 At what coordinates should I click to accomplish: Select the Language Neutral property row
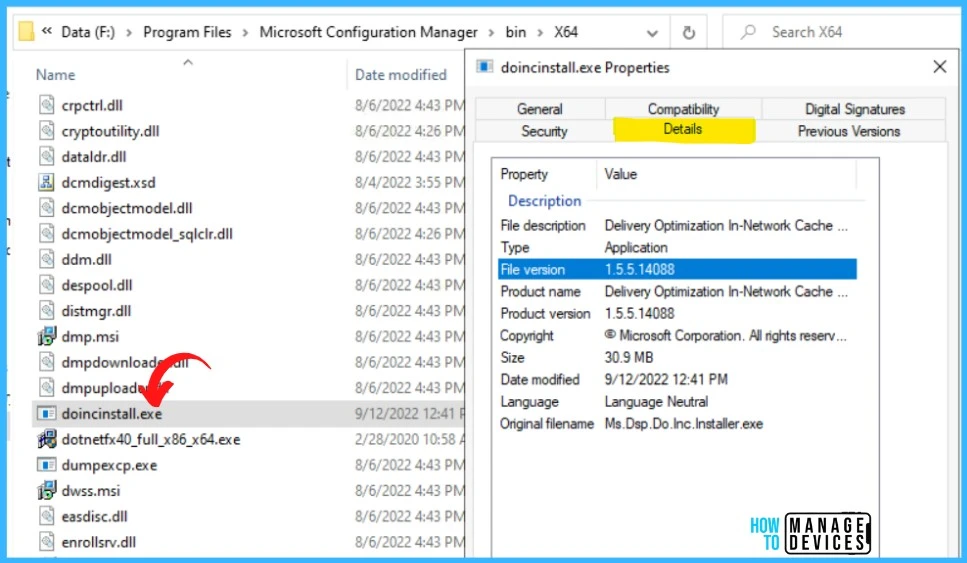677,402
